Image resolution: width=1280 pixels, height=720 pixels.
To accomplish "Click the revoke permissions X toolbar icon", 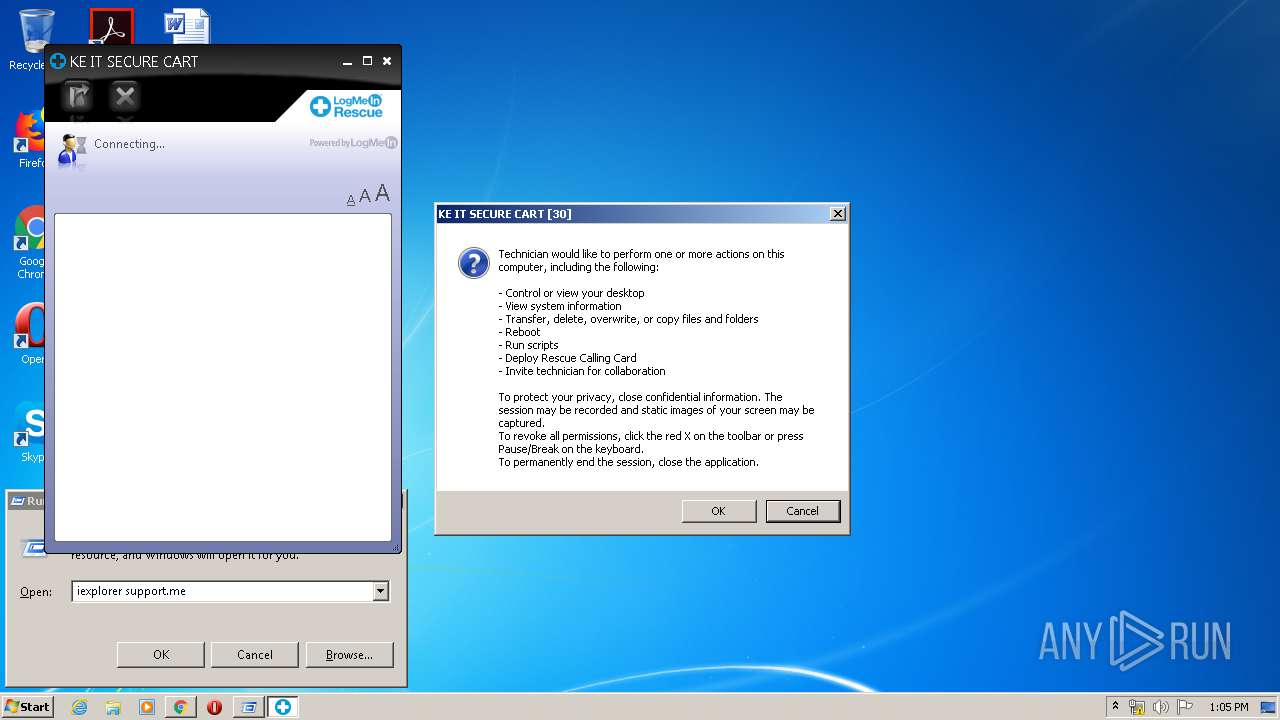I will pyautogui.click(x=125, y=96).
